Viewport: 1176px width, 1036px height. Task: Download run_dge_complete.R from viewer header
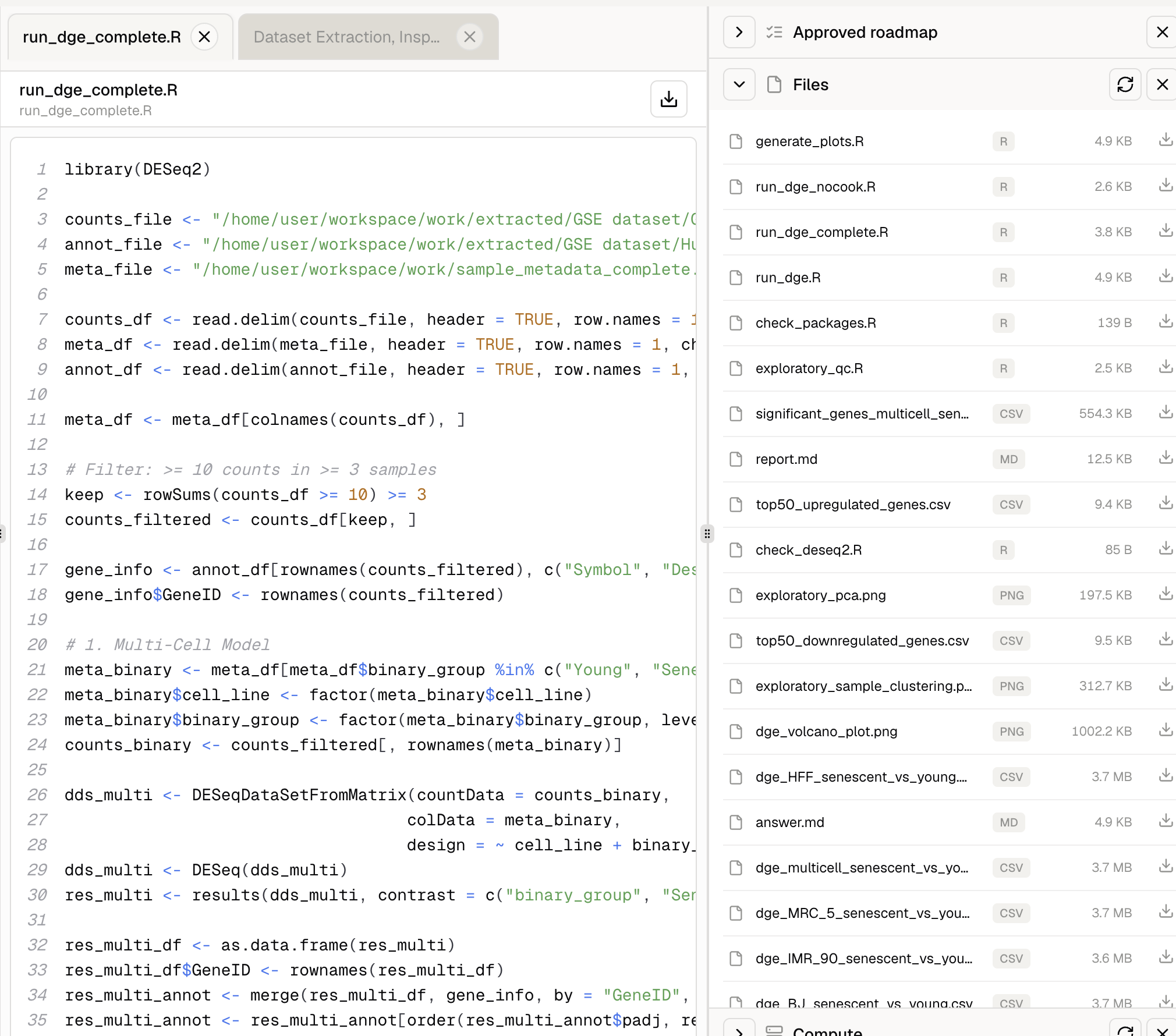click(669, 99)
